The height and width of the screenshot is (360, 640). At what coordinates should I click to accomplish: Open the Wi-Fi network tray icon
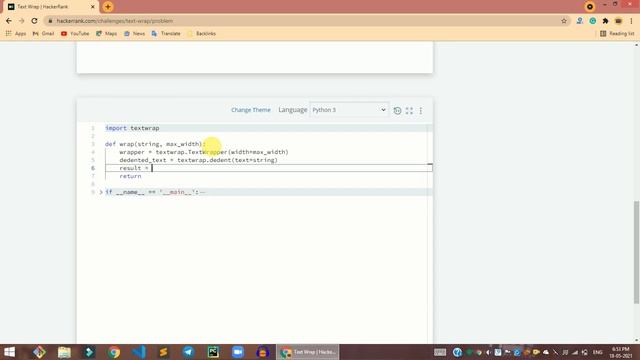click(575, 352)
